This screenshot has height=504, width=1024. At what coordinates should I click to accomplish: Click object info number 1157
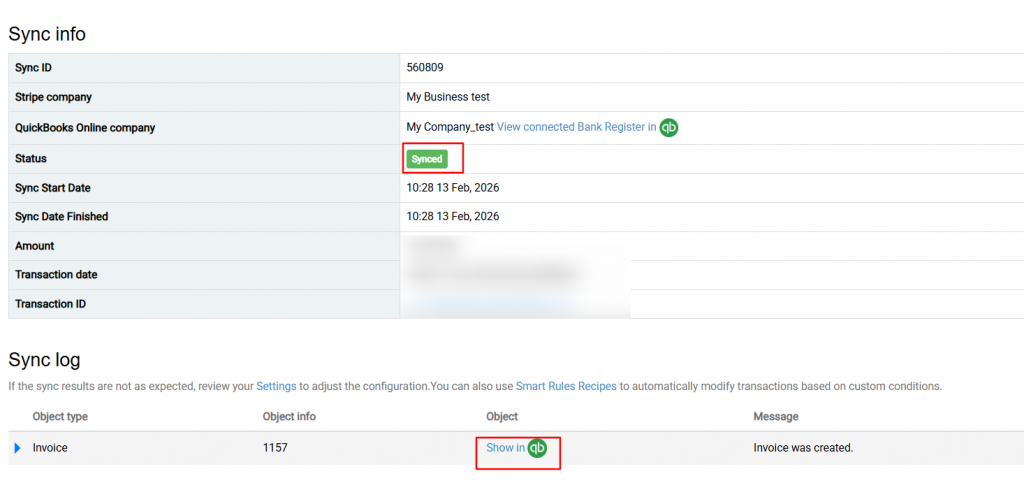coord(275,448)
